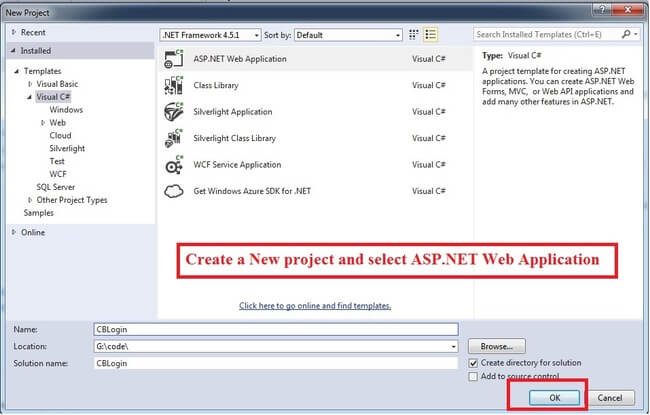
Task: Click the Windows Azure SDK cloud icon
Action: click(x=174, y=191)
